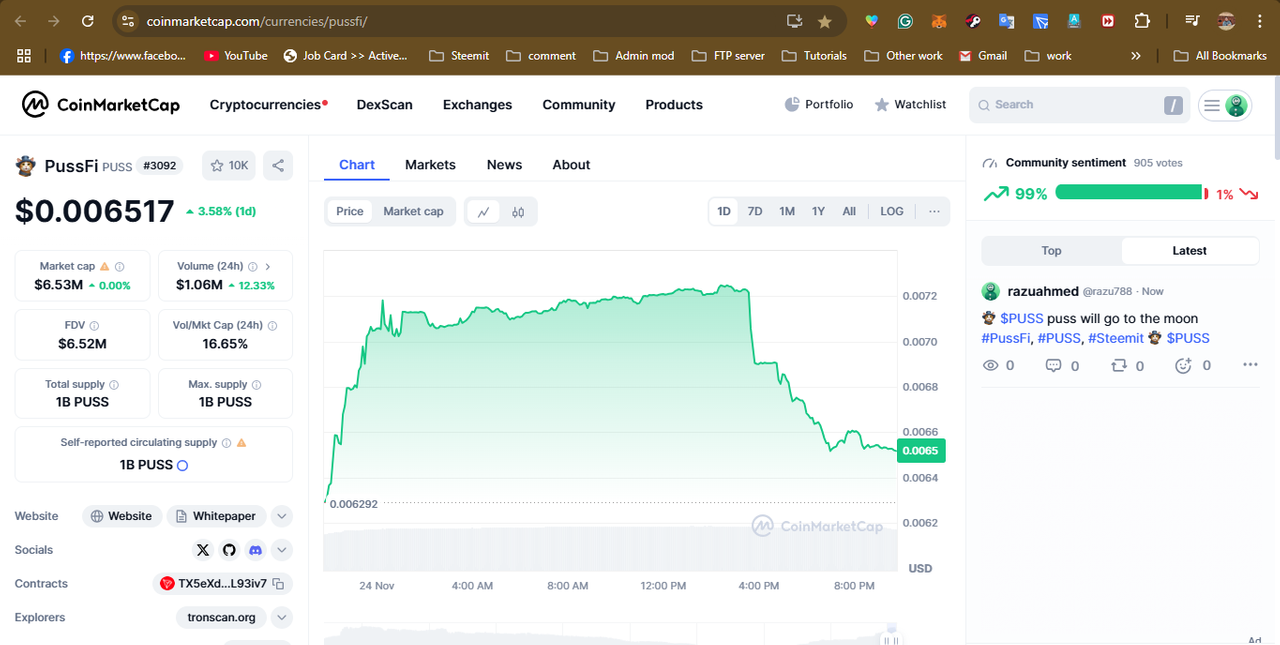Screen dimensions: 1280x645
Task: Expand the Explorers dropdown arrow
Action: click(x=282, y=618)
